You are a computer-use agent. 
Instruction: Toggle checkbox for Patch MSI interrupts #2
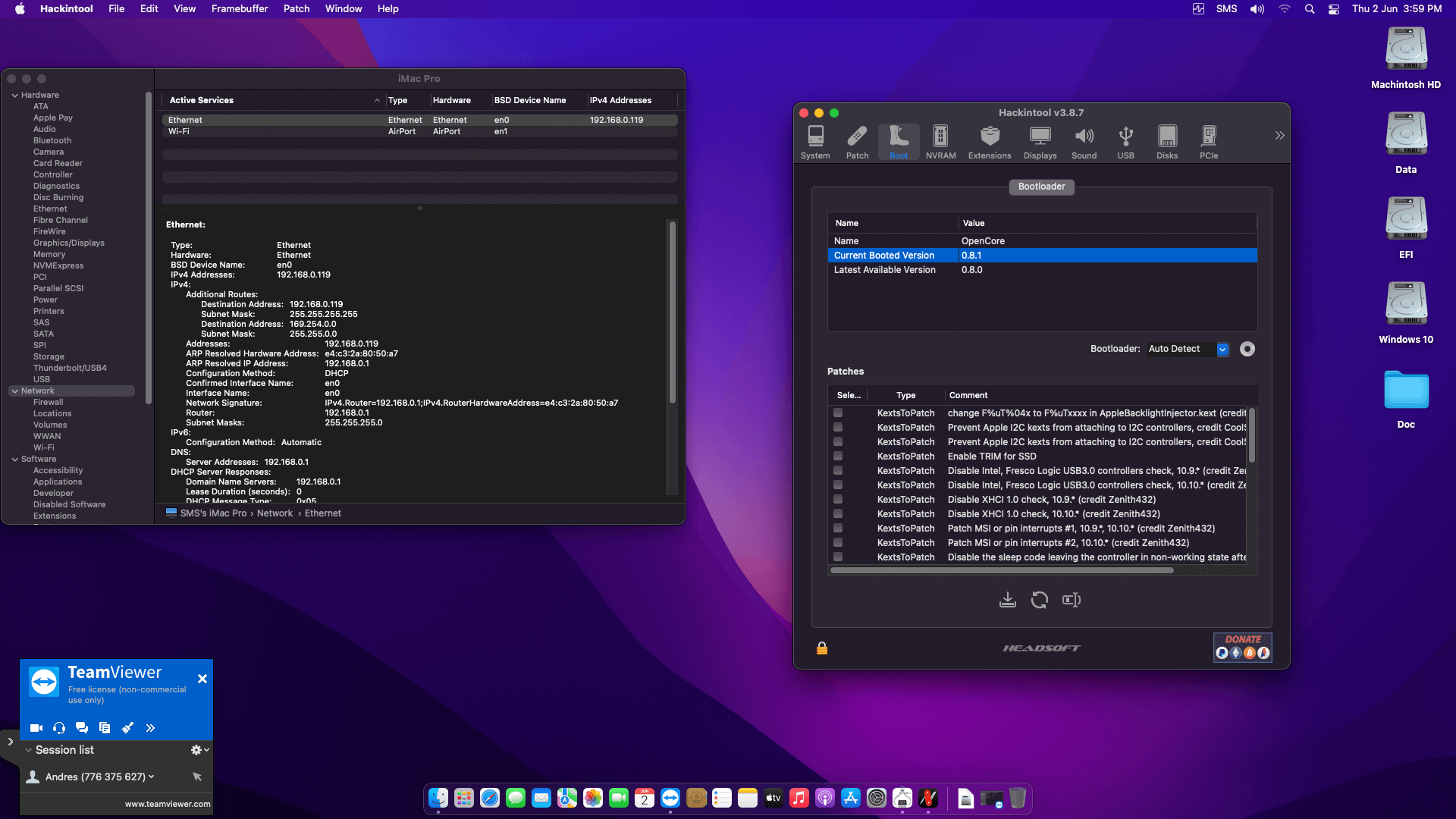click(838, 542)
